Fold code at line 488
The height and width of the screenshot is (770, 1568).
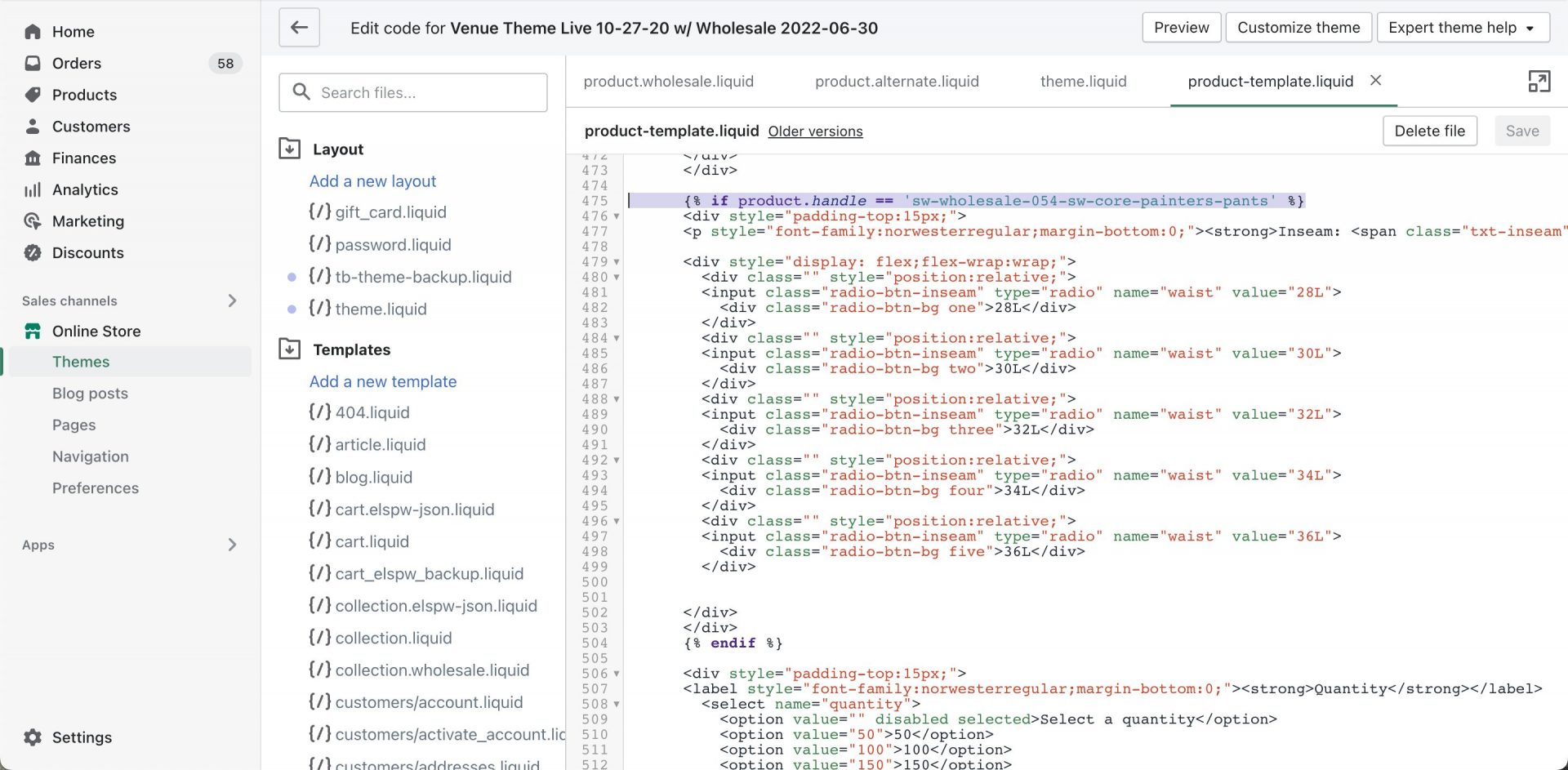(617, 399)
